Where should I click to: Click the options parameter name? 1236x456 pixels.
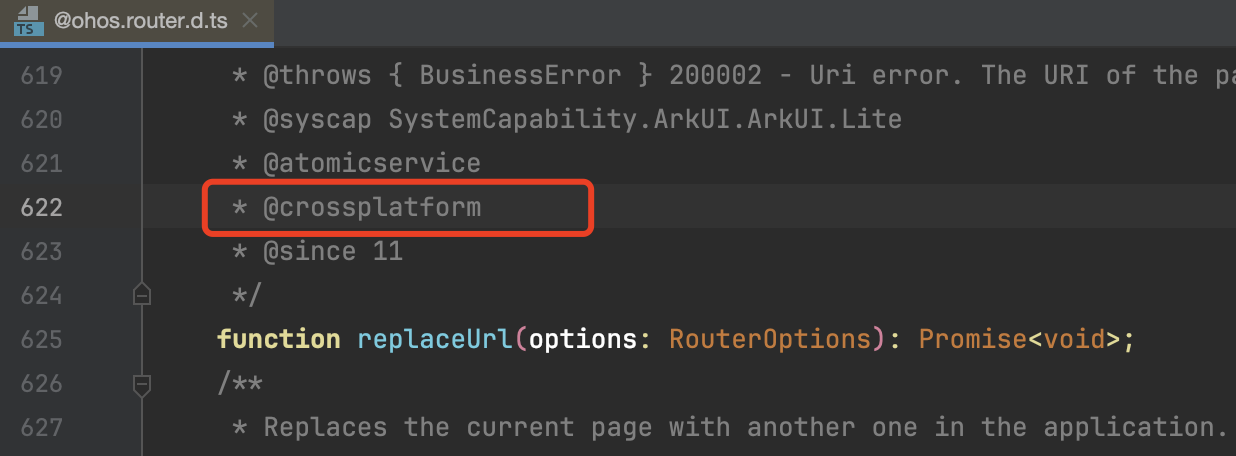pos(583,340)
